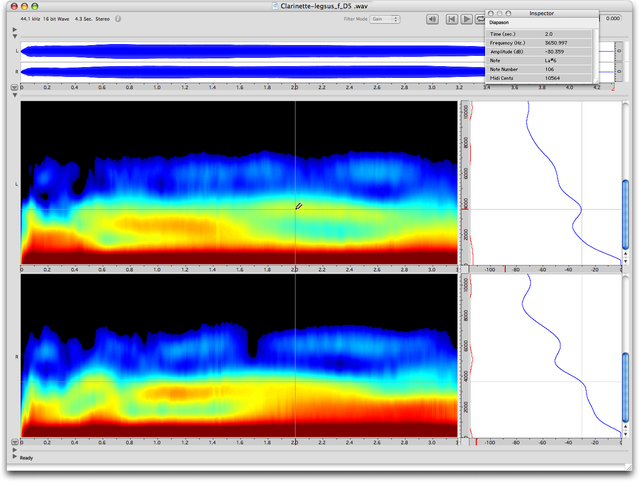
Task: Click the left channel waveform overview
Action: pyautogui.click(x=250, y=51)
